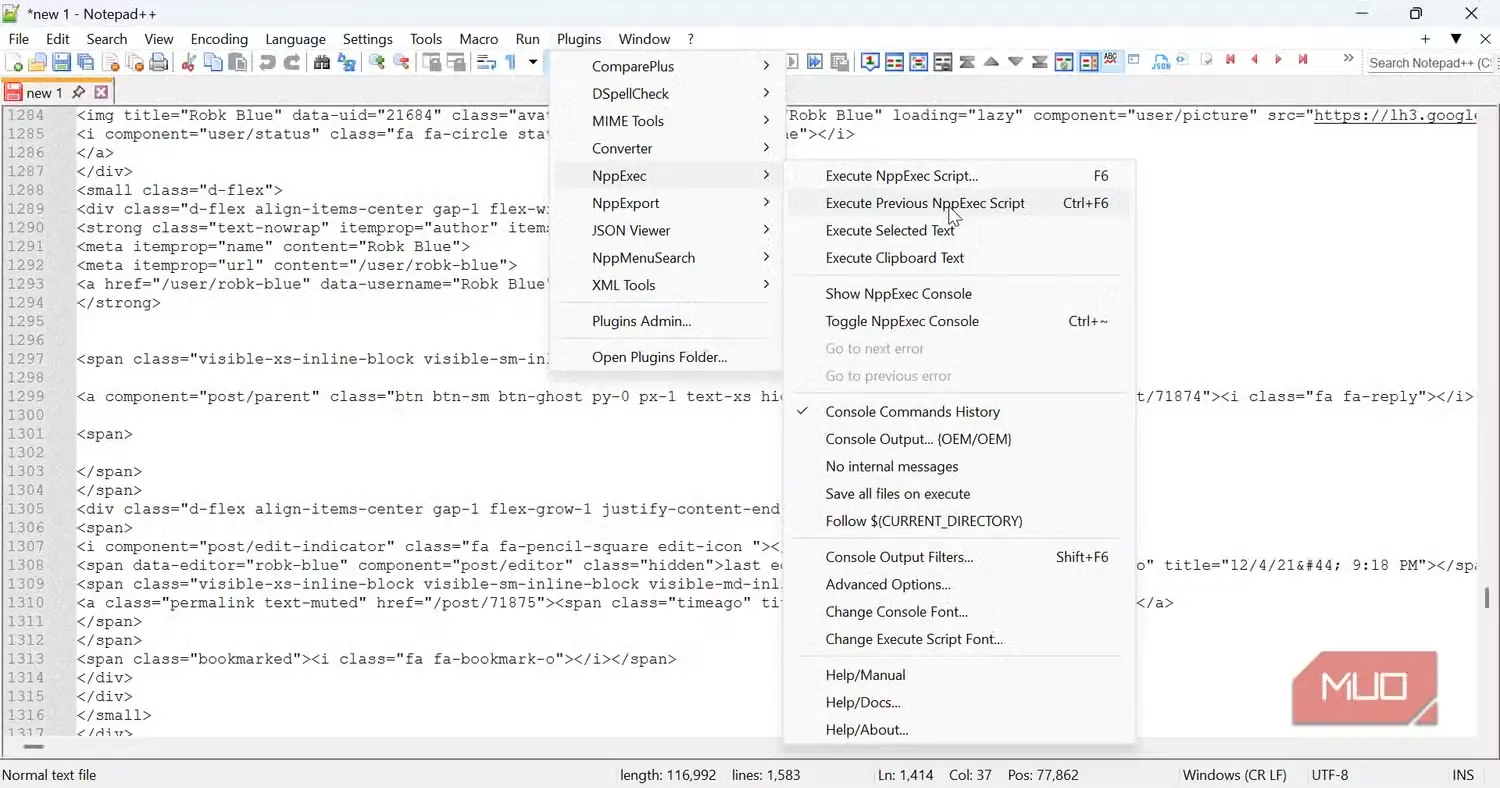Click the Print icon in the toolbar
Viewport: 1500px width, 788px height.
[x=158, y=62]
